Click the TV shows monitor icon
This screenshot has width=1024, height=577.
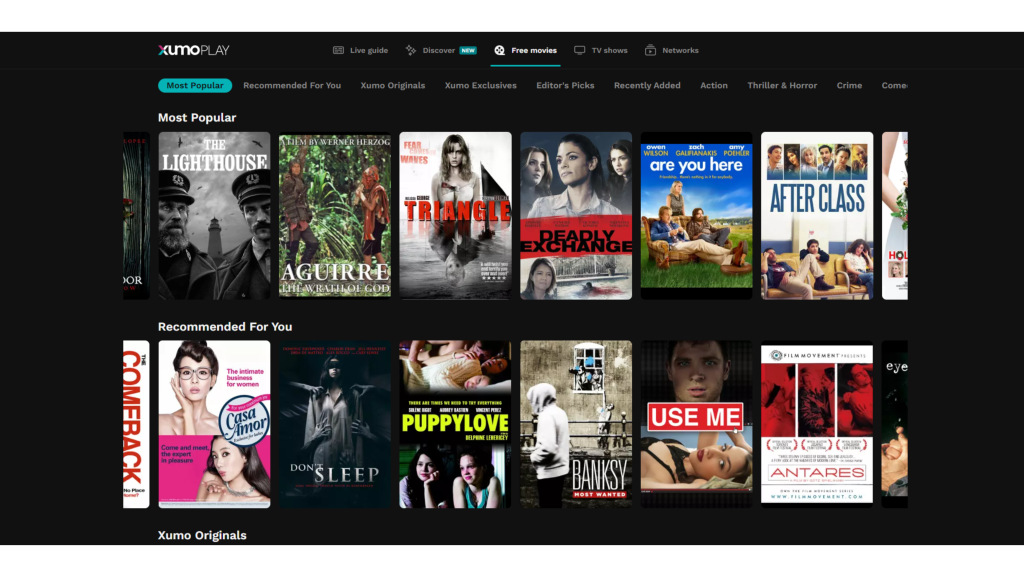pyautogui.click(x=579, y=50)
